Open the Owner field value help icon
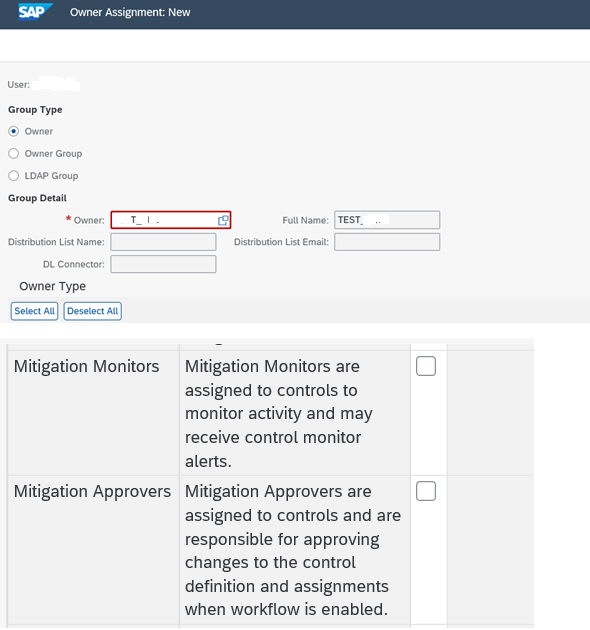 pyautogui.click(x=223, y=220)
